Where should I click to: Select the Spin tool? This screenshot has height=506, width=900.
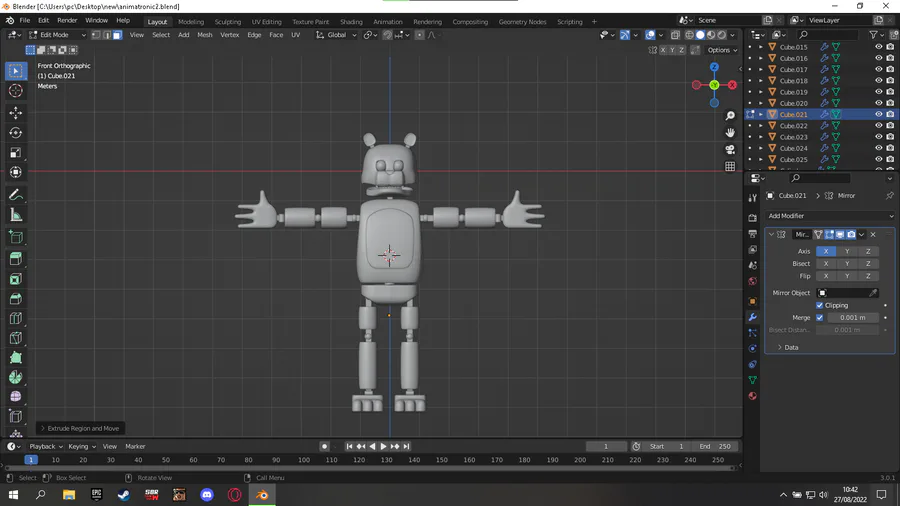point(15,377)
